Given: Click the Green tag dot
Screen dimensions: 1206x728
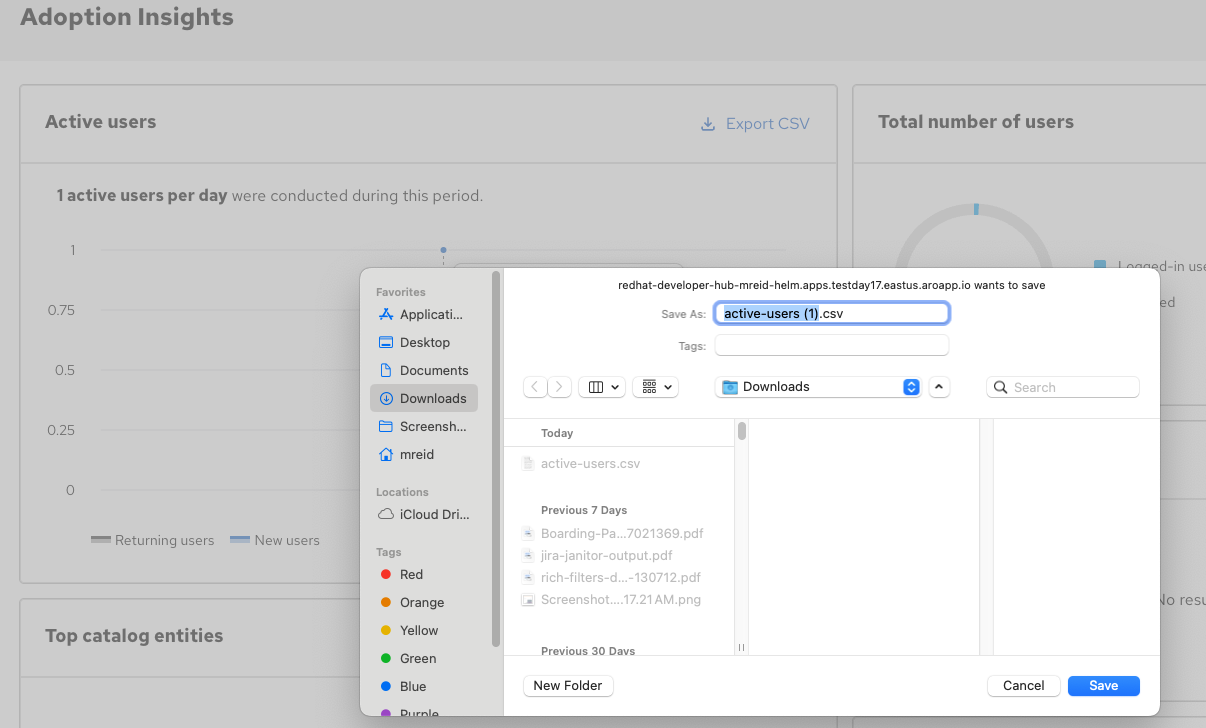Looking at the screenshot, I should tap(386, 658).
